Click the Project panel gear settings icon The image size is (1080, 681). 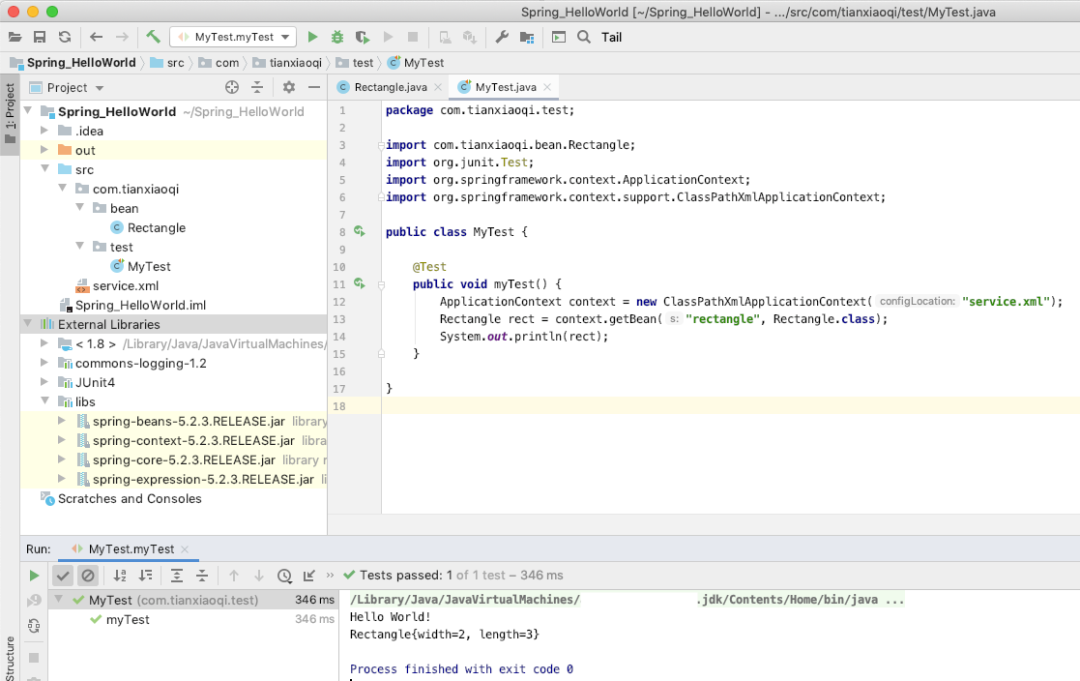[x=289, y=87]
